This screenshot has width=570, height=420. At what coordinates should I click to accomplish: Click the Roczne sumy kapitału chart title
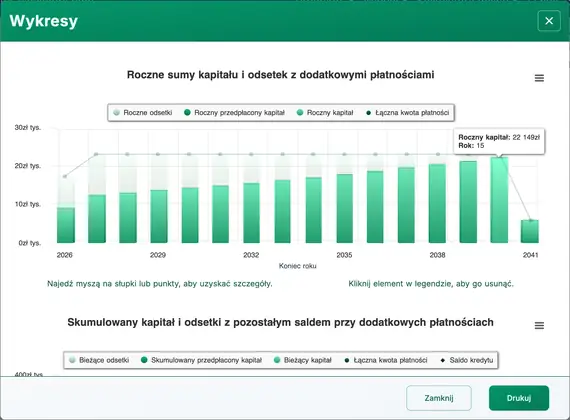pyautogui.click(x=280, y=75)
